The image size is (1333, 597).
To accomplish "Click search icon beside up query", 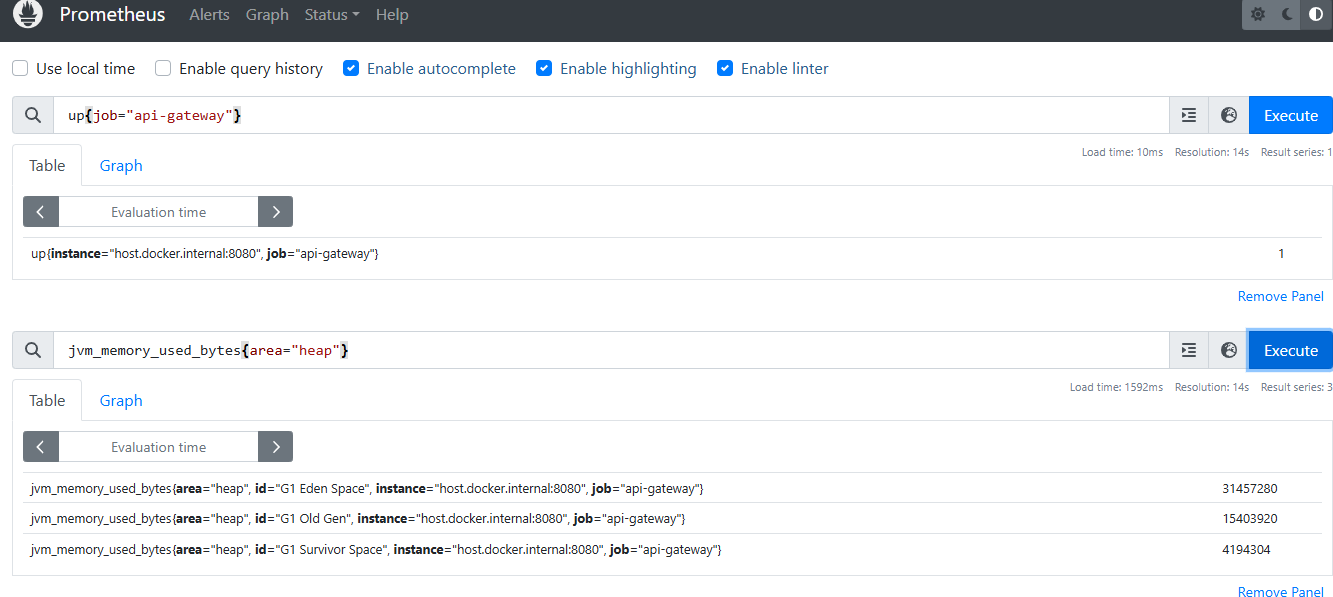I will pos(33,115).
